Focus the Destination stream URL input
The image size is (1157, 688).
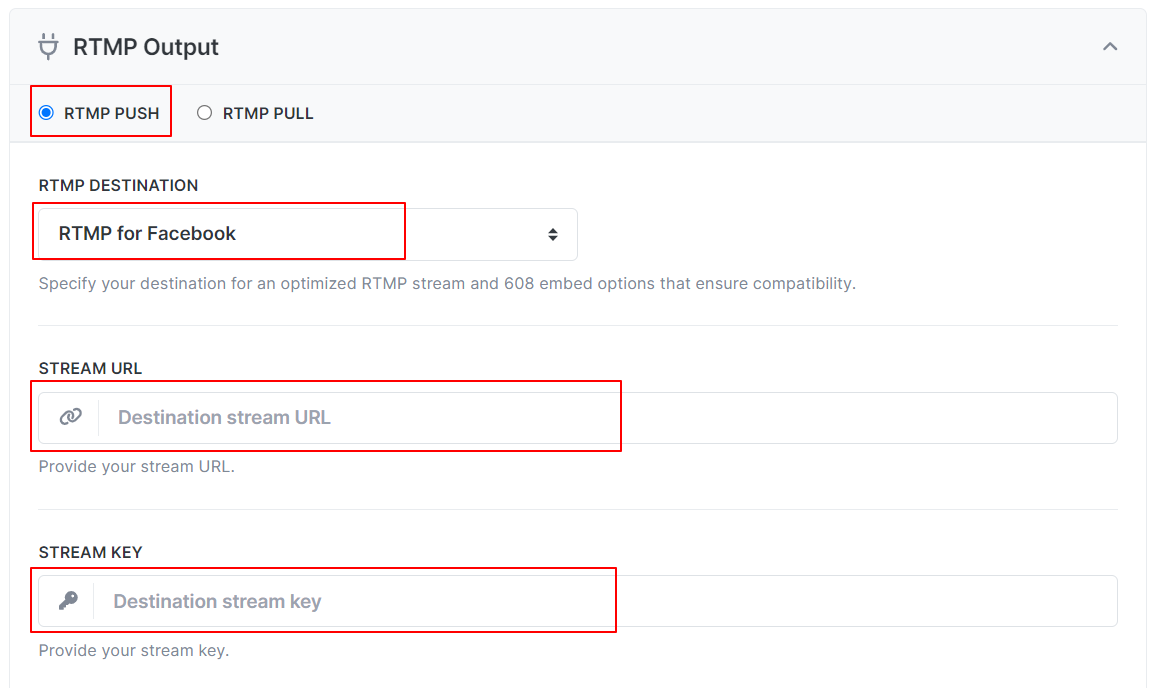click(x=607, y=418)
